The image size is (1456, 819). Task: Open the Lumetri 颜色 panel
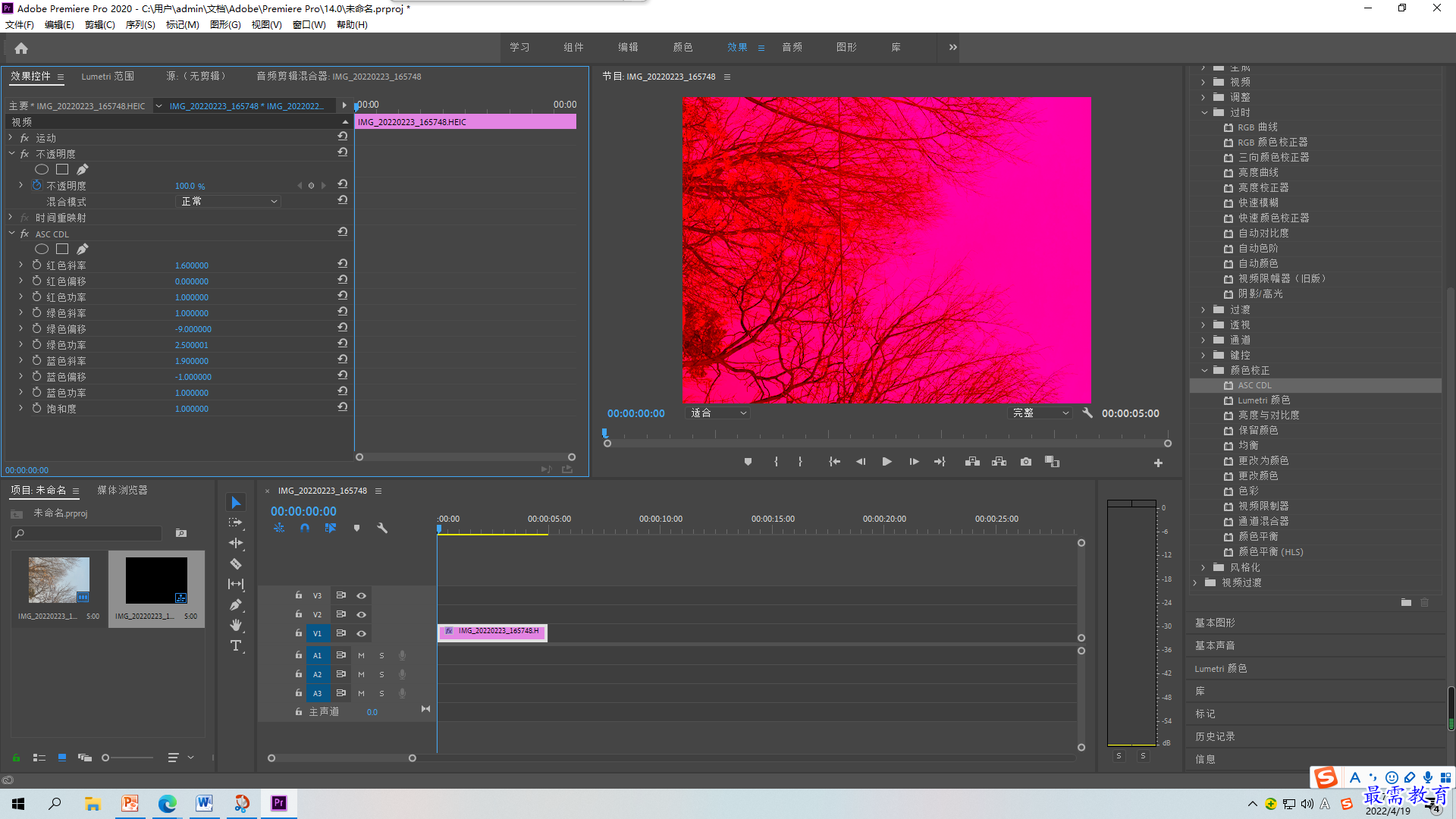(1220, 668)
